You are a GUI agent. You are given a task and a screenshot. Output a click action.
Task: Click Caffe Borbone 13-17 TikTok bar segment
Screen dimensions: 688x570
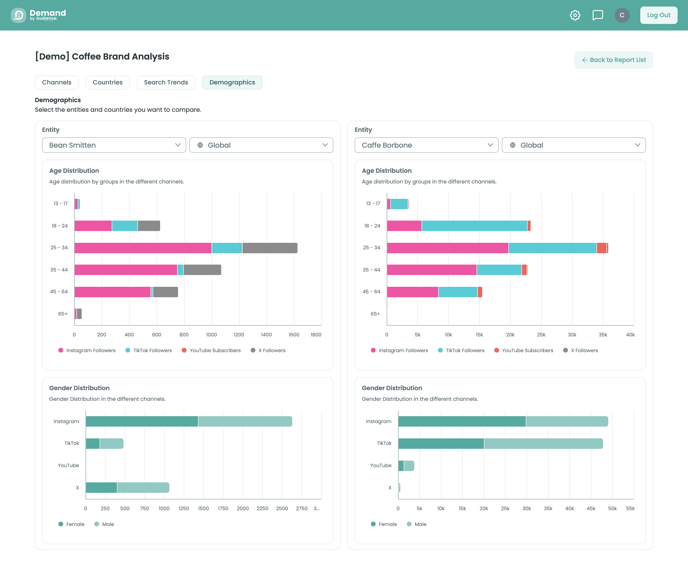point(399,204)
